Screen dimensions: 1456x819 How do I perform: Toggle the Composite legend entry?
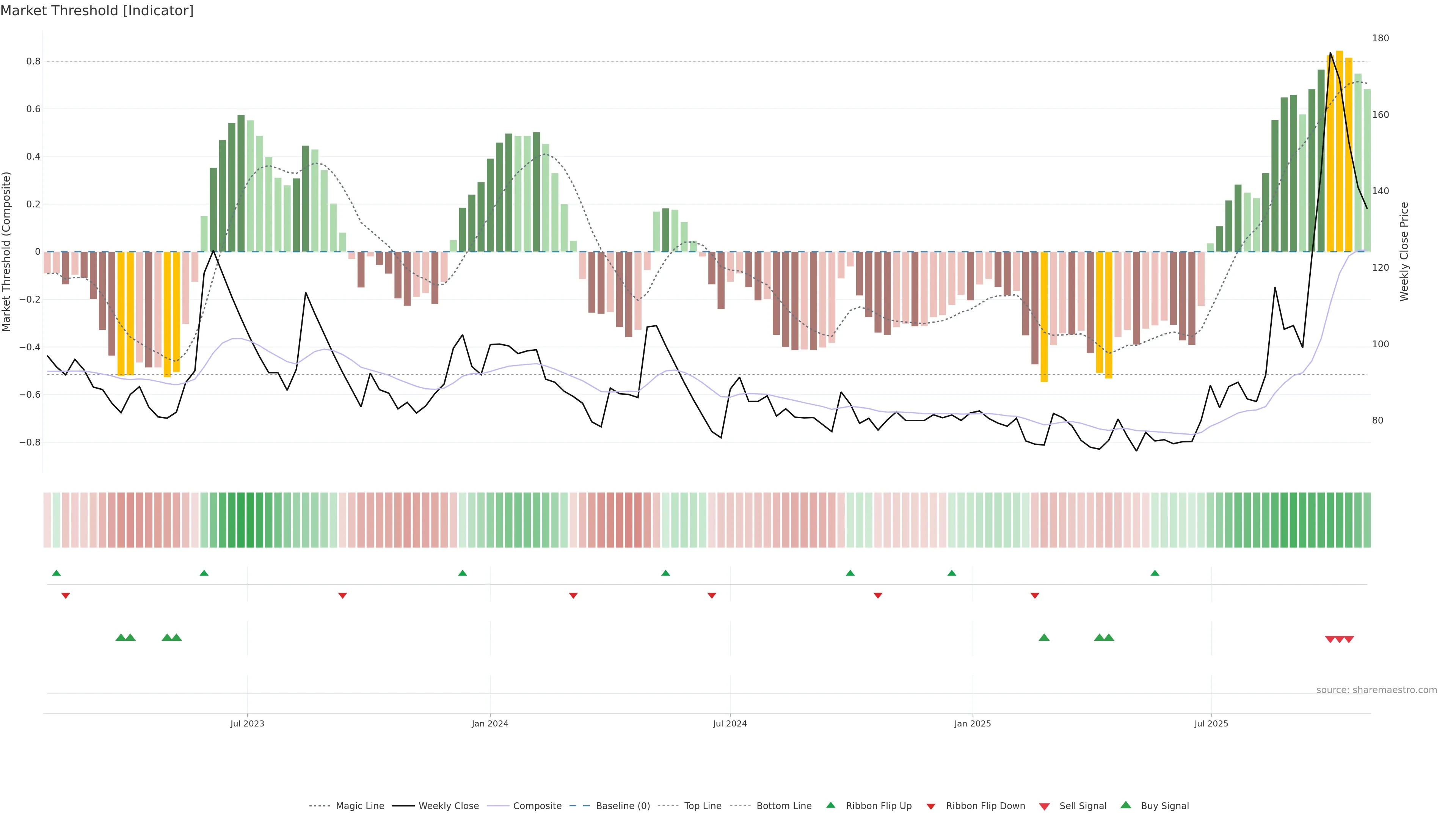point(537,806)
